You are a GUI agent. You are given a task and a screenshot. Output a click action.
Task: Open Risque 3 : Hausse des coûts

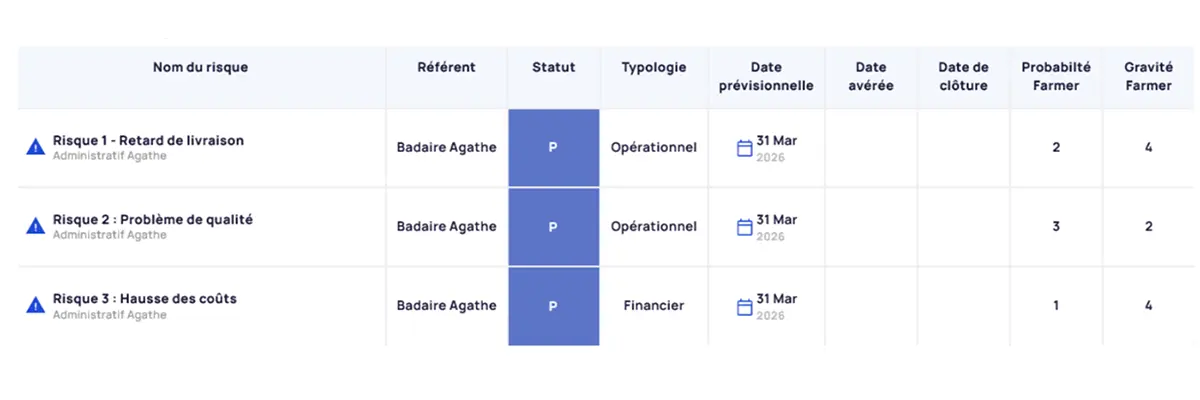point(144,299)
